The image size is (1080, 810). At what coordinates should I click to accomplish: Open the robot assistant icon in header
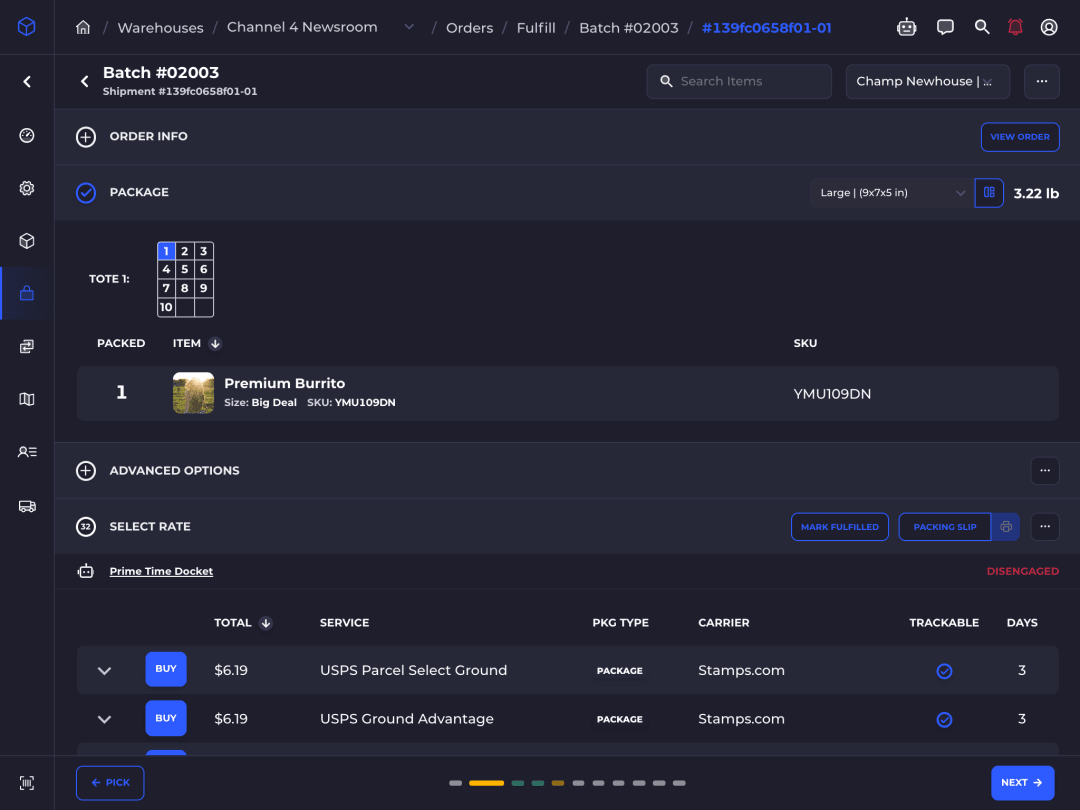pyautogui.click(x=906, y=27)
